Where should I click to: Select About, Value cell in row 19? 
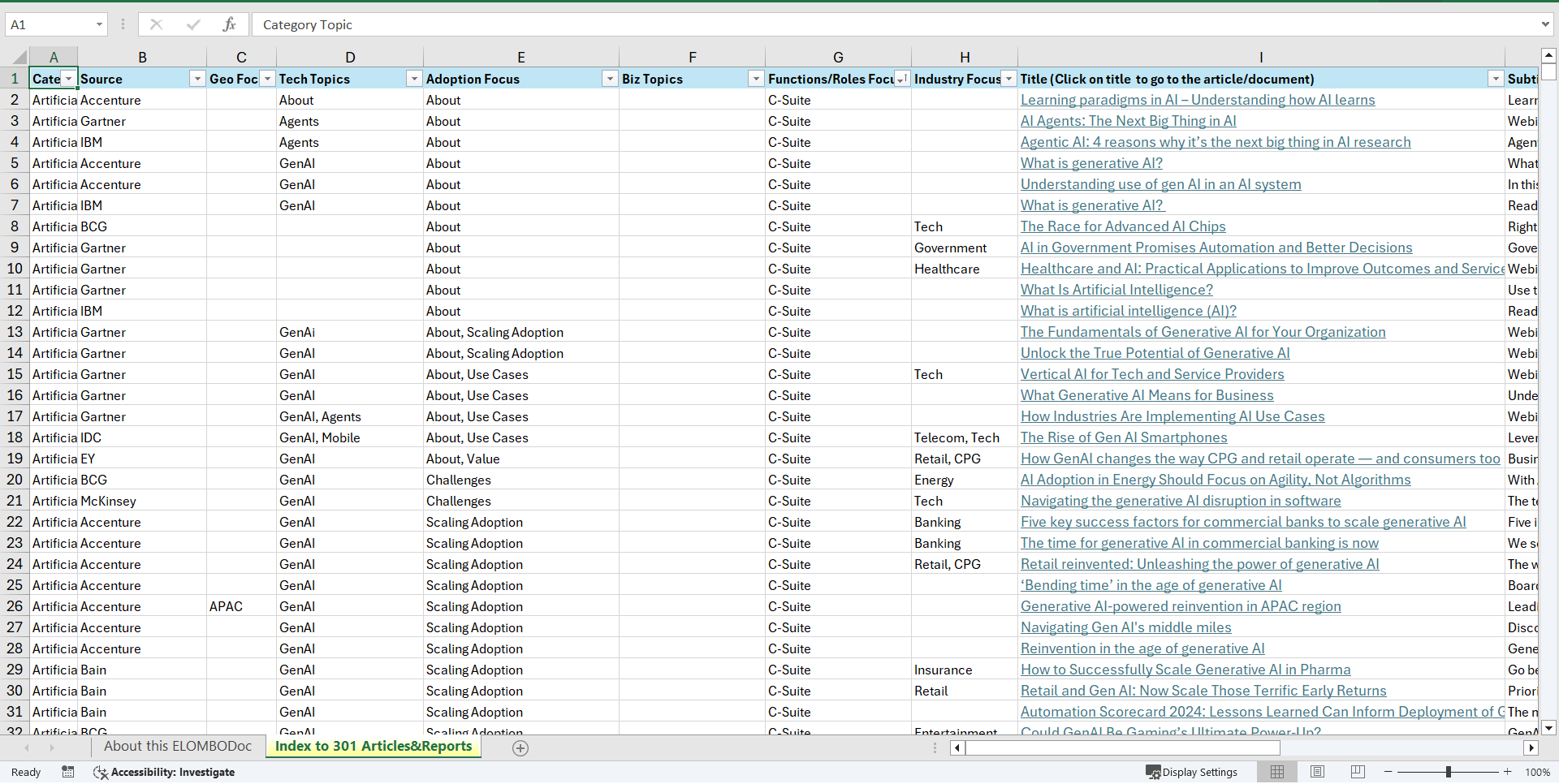pos(521,459)
